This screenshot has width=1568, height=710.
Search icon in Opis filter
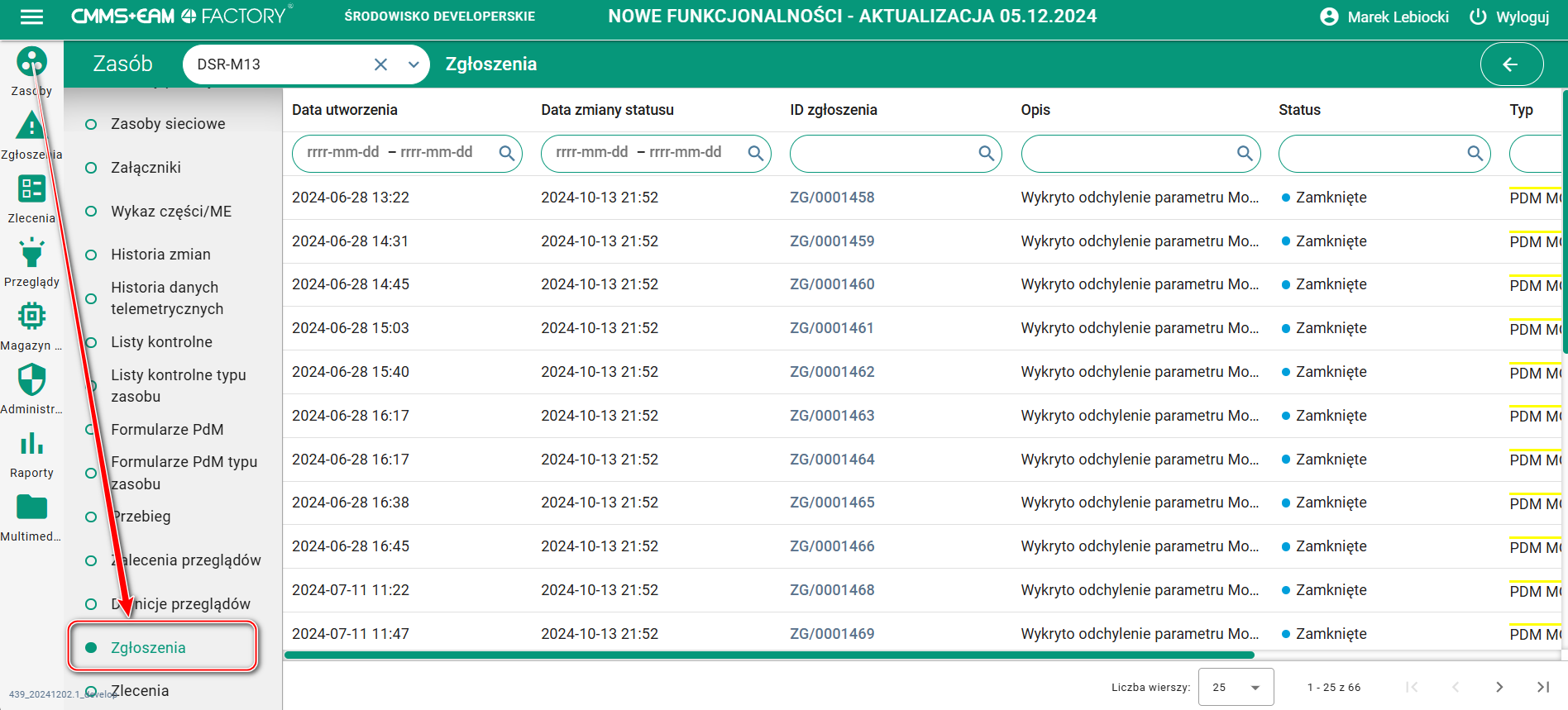click(1244, 153)
